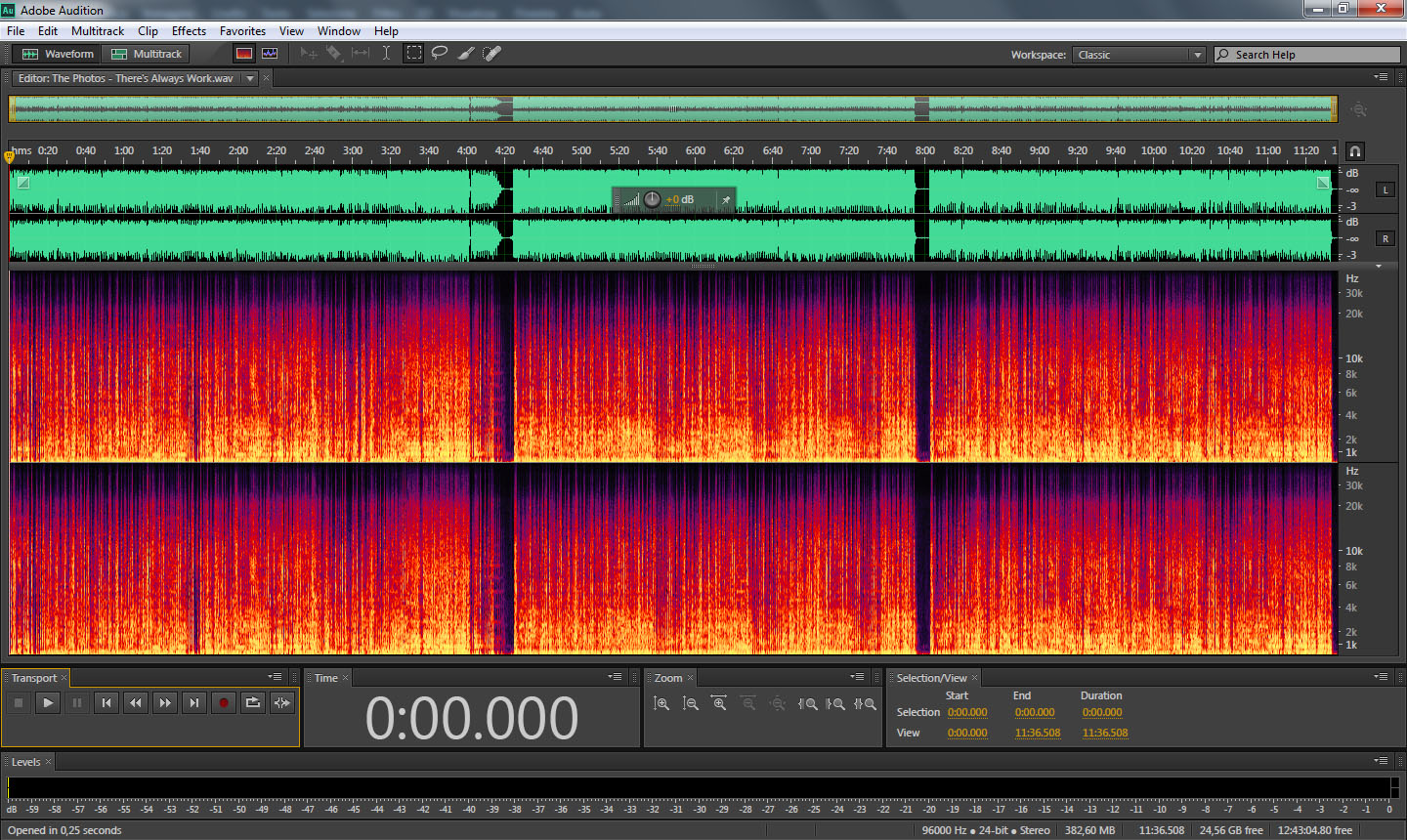Click Zoom In at Out Point icon
Viewport: 1407px width, 840px height.
pos(835,703)
